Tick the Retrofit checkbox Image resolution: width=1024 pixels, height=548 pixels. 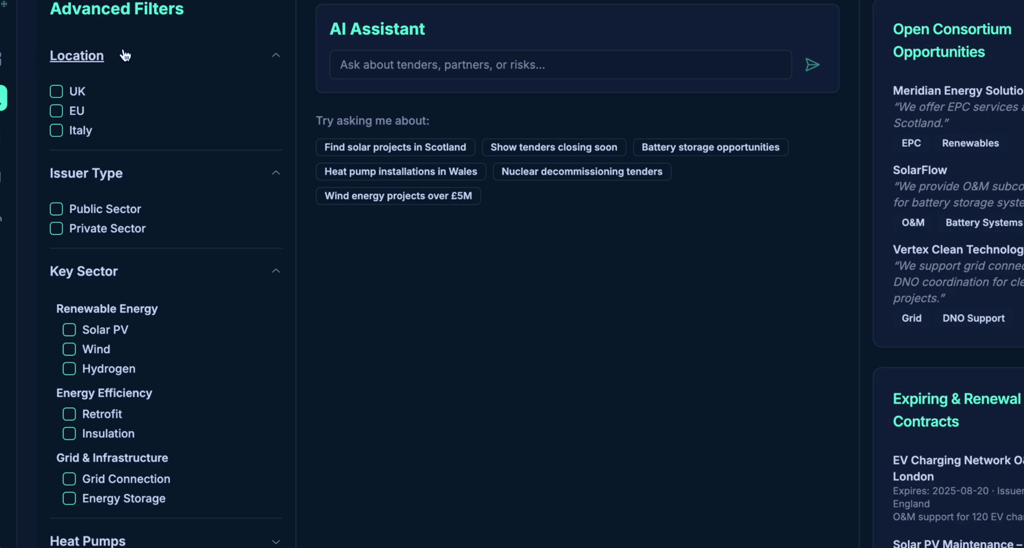click(x=69, y=414)
